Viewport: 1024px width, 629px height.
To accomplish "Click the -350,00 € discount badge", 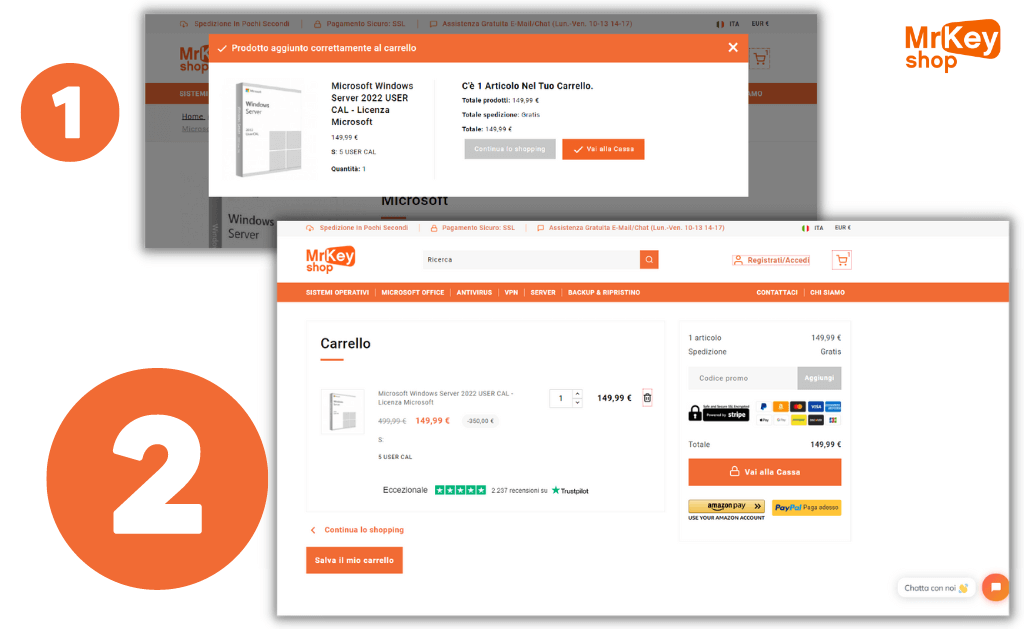I will (480, 421).
